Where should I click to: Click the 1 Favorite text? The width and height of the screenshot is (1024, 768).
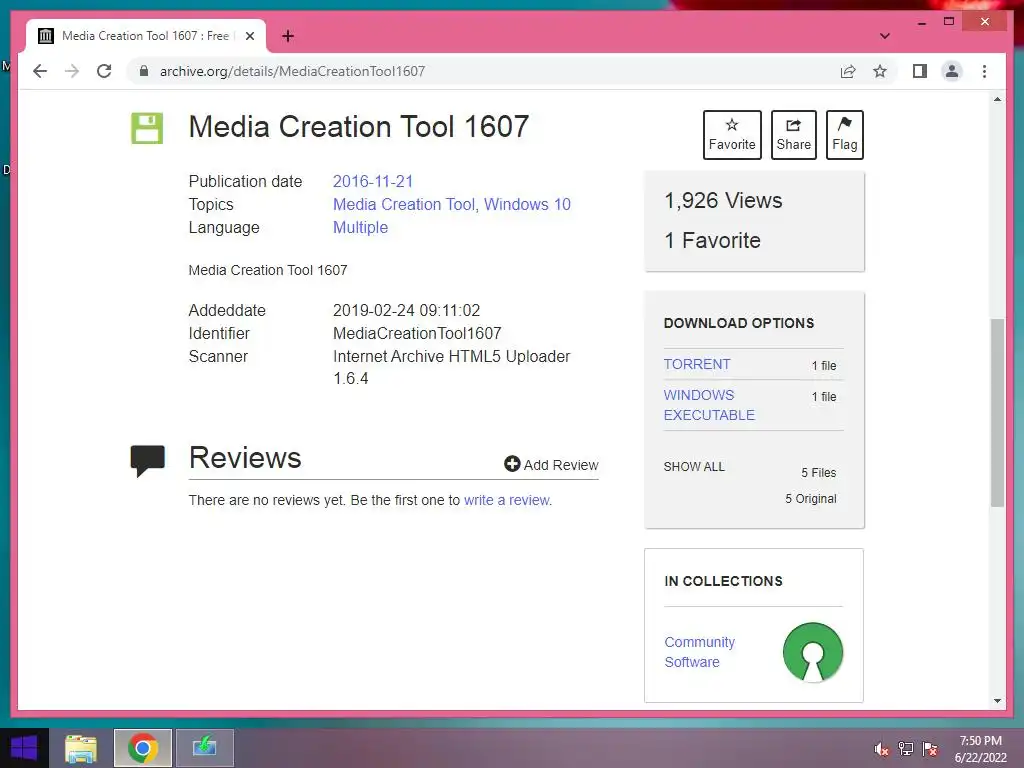tap(712, 240)
